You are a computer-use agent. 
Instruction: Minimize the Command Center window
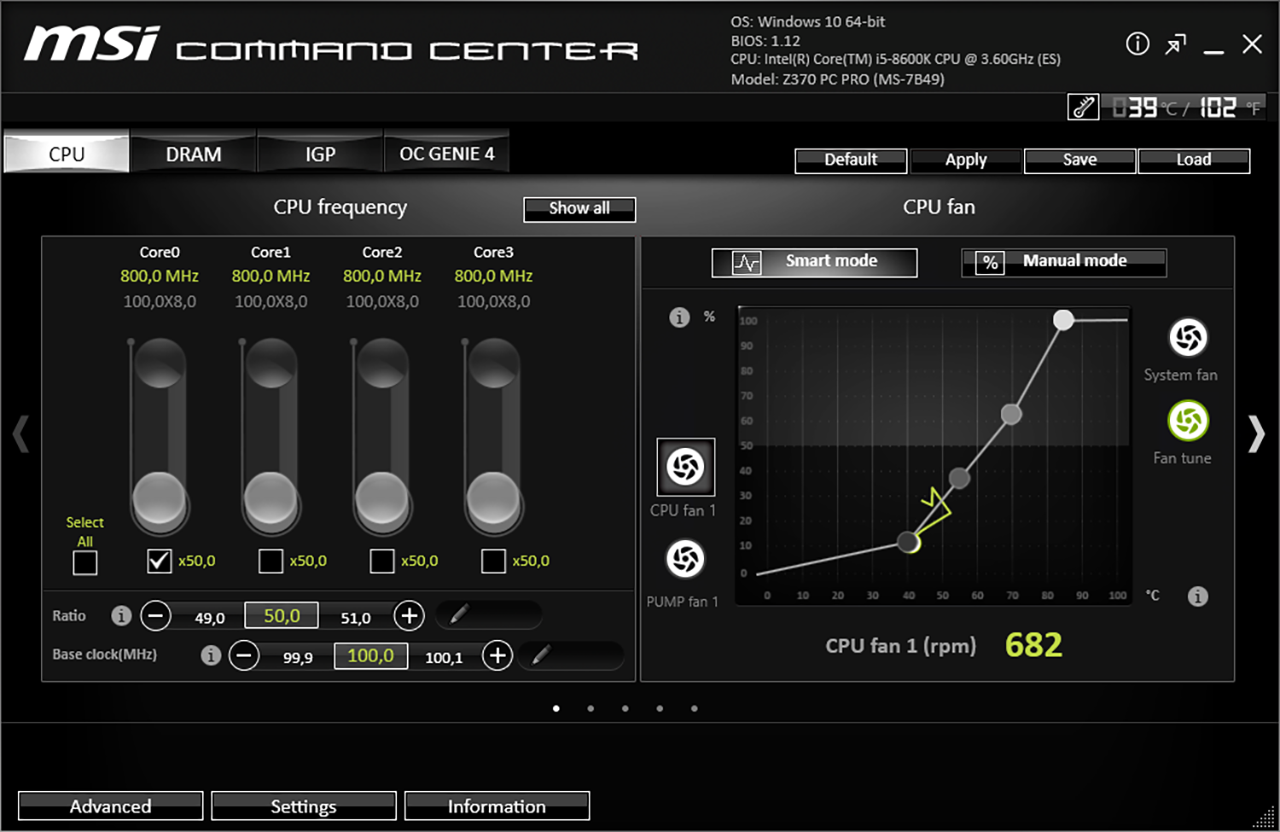pos(1214,49)
